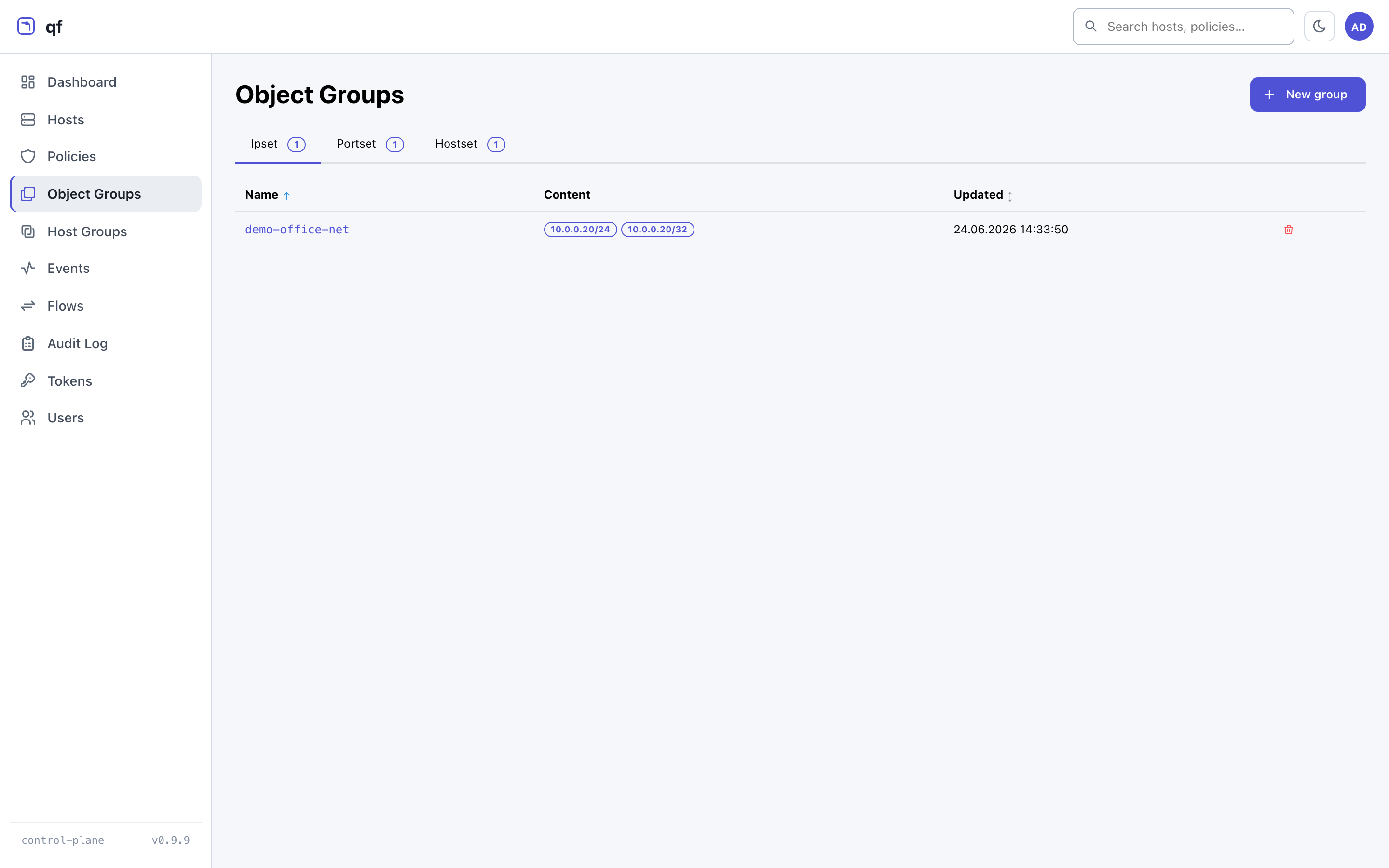Screen dimensions: 1389x868
Task: Open the demo-office-net group link
Action: pyautogui.click(x=297, y=230)
